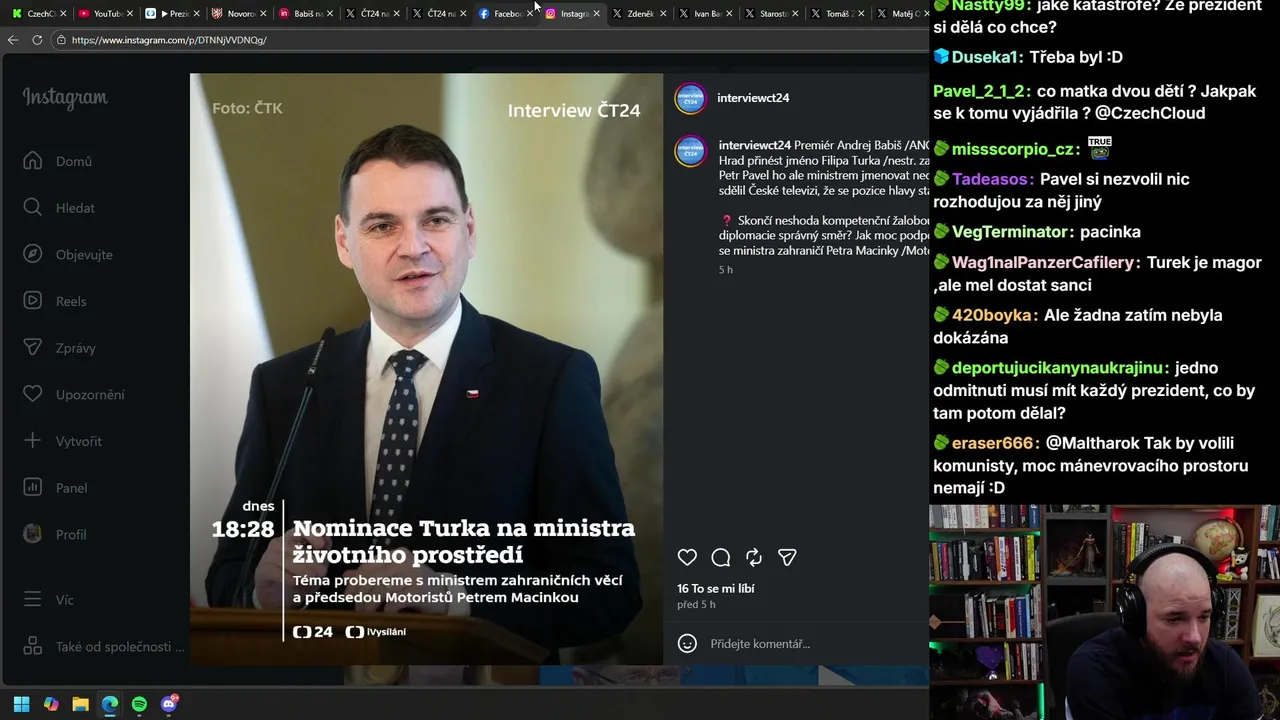Open the Víc hamburger menu icon

[33, 600]
